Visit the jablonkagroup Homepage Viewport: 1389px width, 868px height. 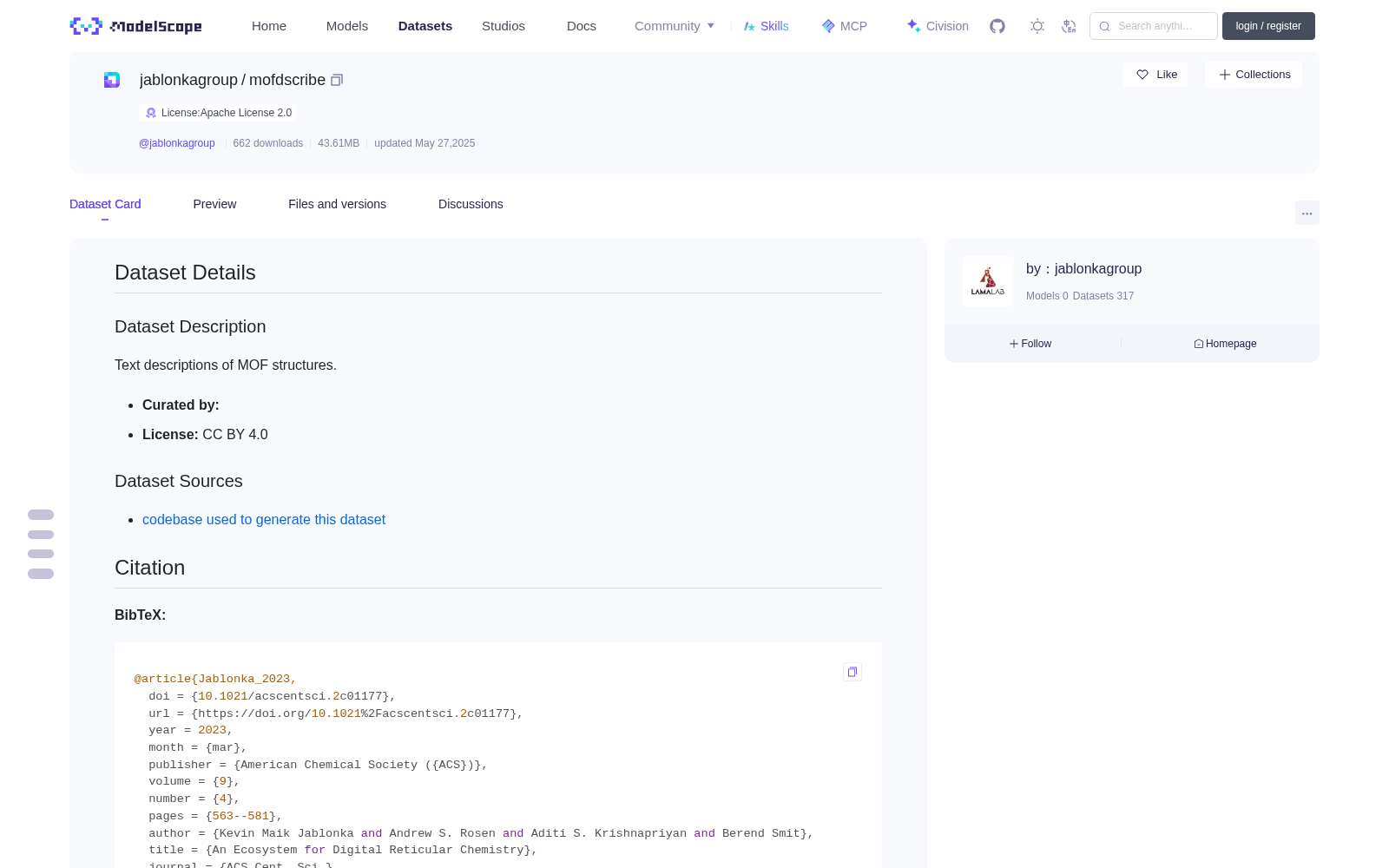pyautogui.click(x=1225, y=344)
